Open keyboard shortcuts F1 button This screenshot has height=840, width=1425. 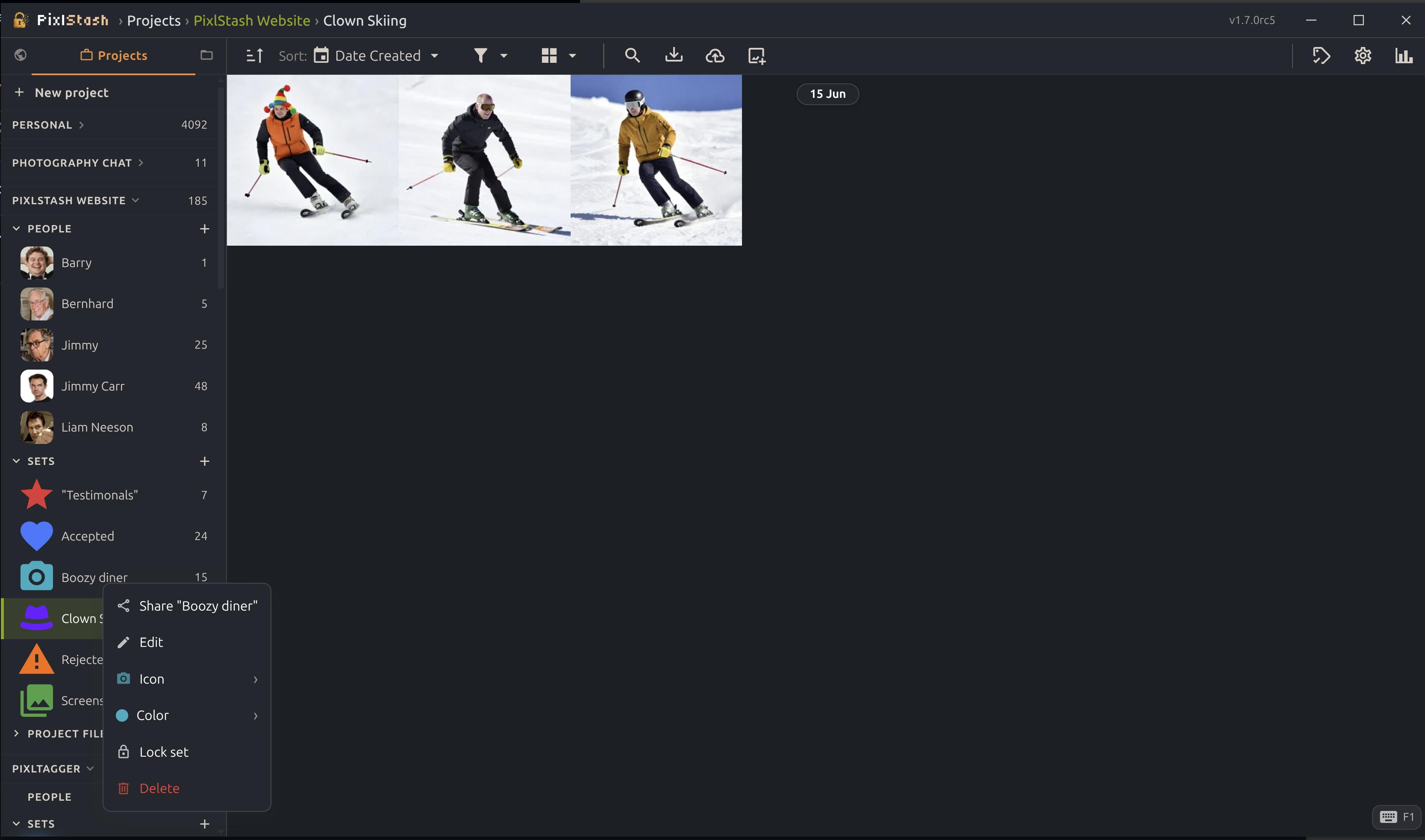point(1397,817)
